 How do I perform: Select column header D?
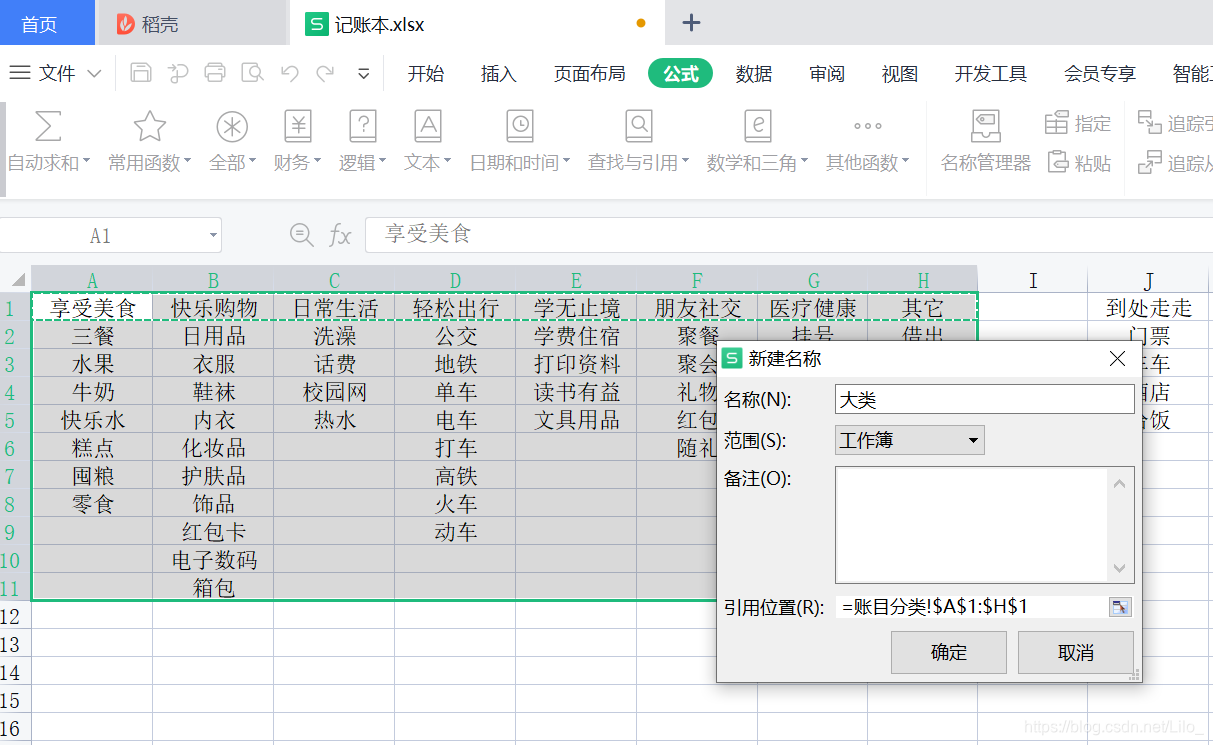(x=455, y=280)
